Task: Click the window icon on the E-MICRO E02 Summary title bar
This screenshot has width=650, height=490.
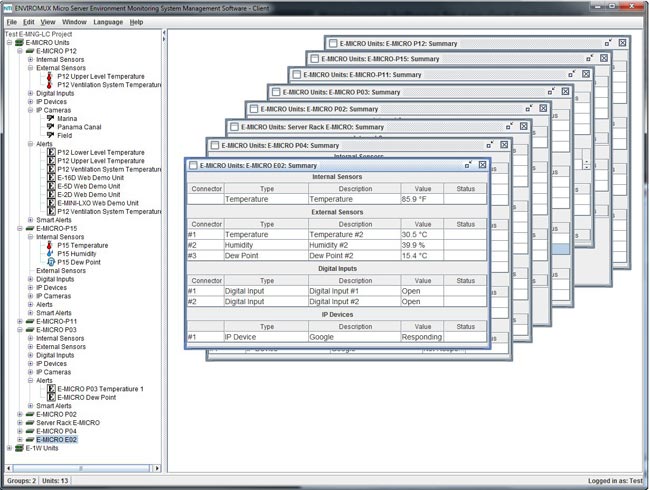Action: click(x=193, y=165)
